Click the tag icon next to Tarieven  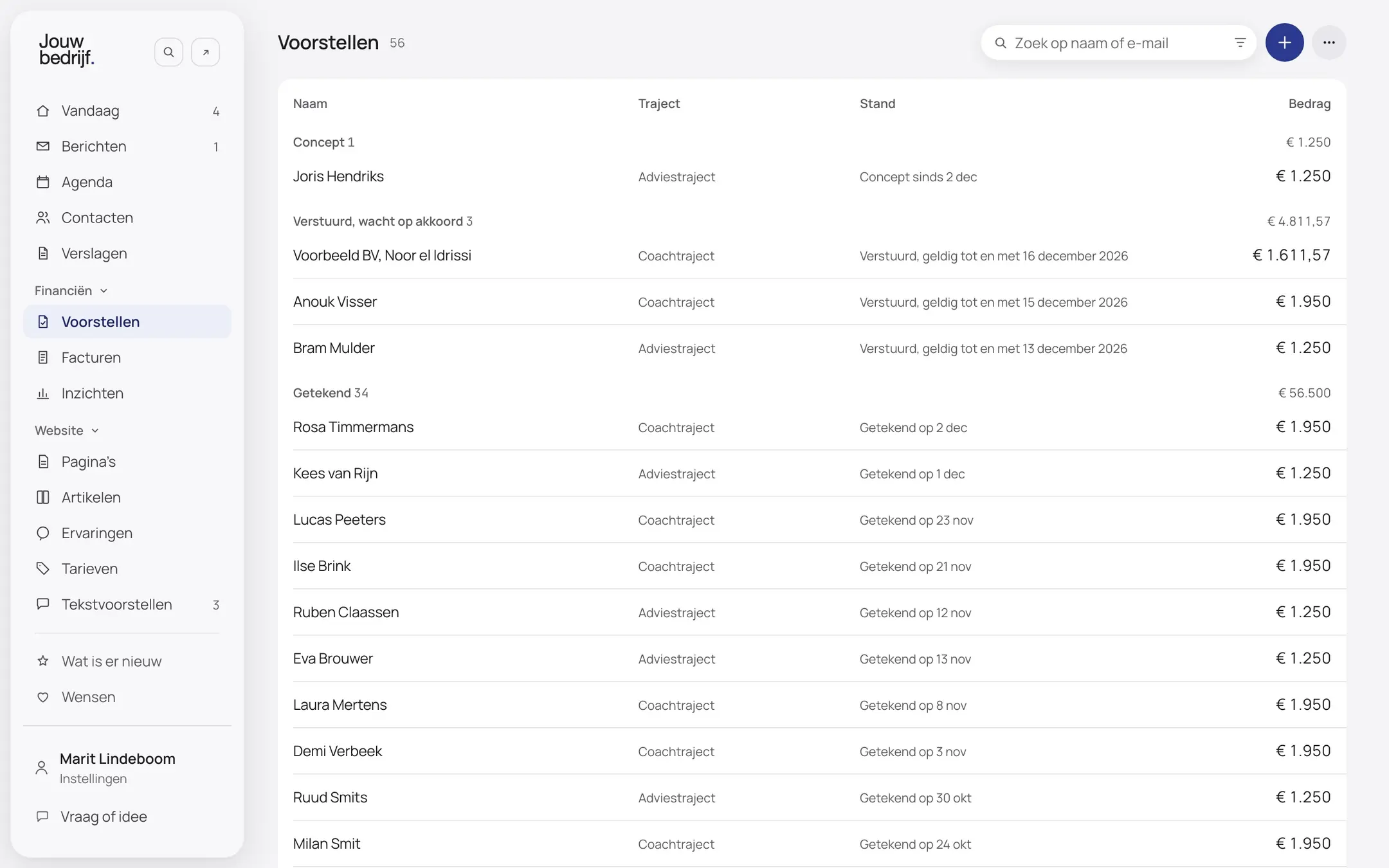(43, 569)
